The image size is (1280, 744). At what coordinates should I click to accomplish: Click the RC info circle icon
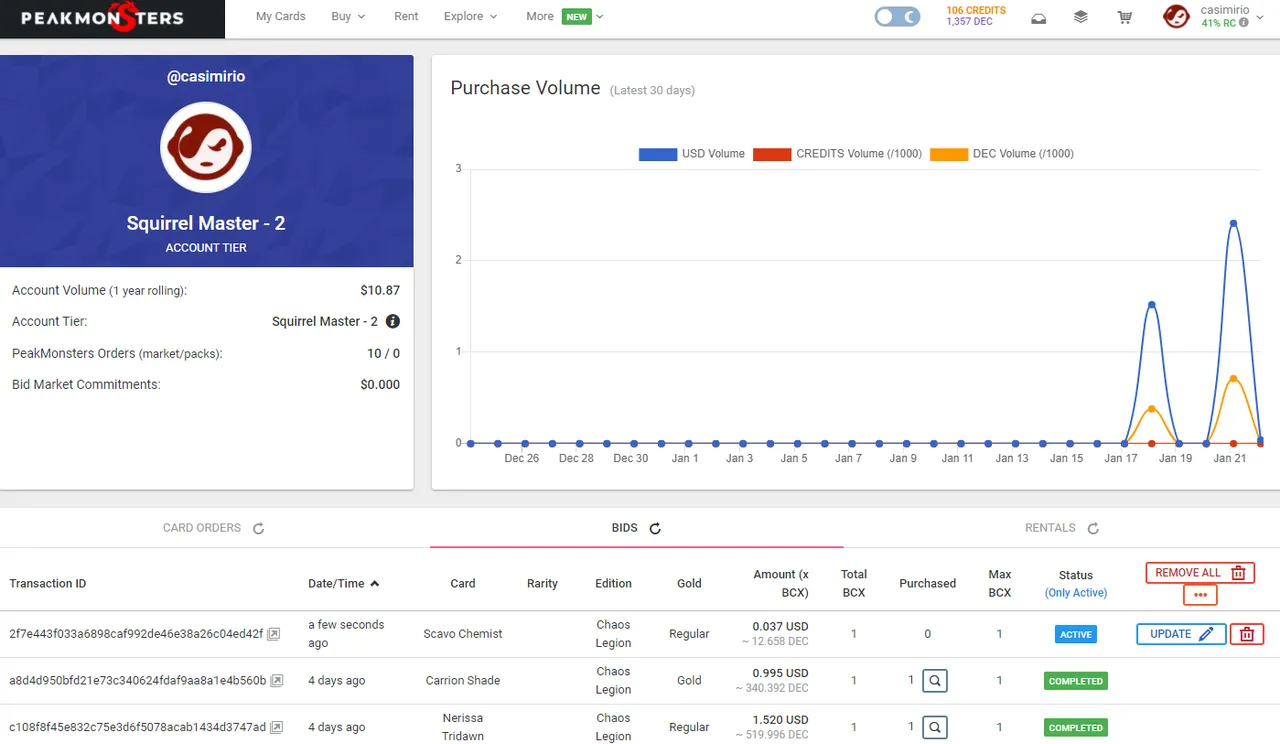[1244, 23]
